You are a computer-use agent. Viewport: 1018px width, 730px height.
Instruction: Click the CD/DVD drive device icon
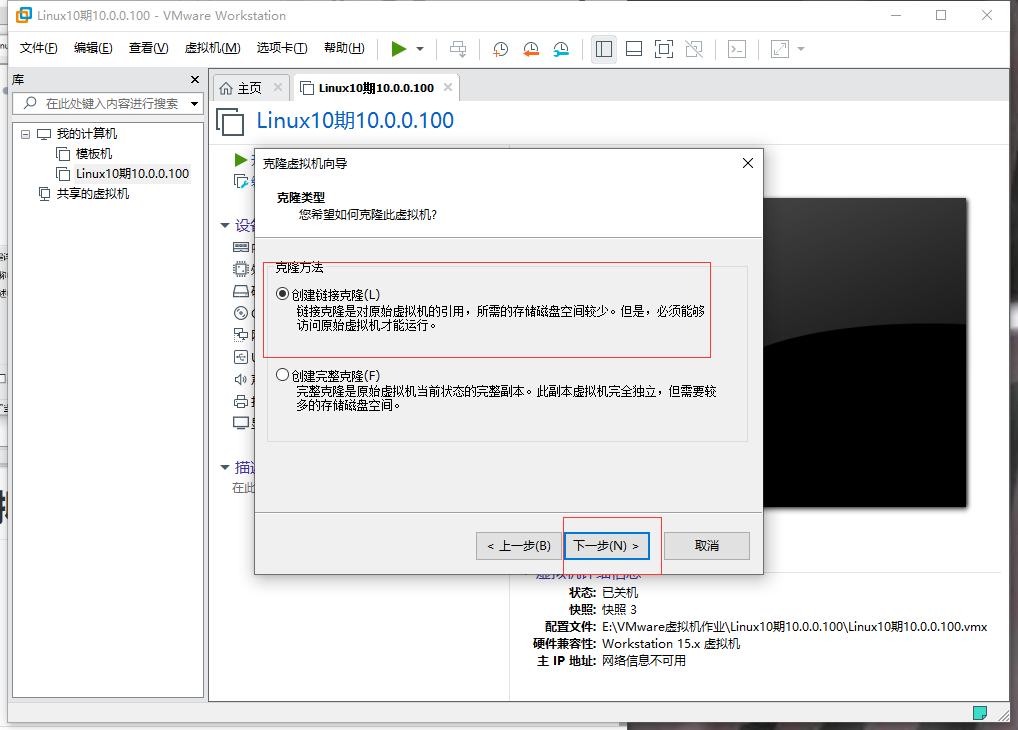point(241,313)
